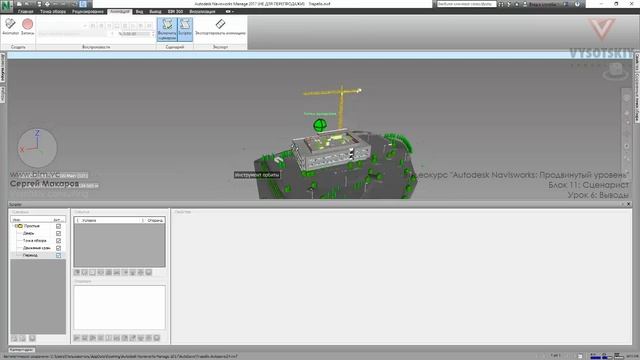
Task: Toggle the Enable Scripts ribbon button
Action: 167,29
